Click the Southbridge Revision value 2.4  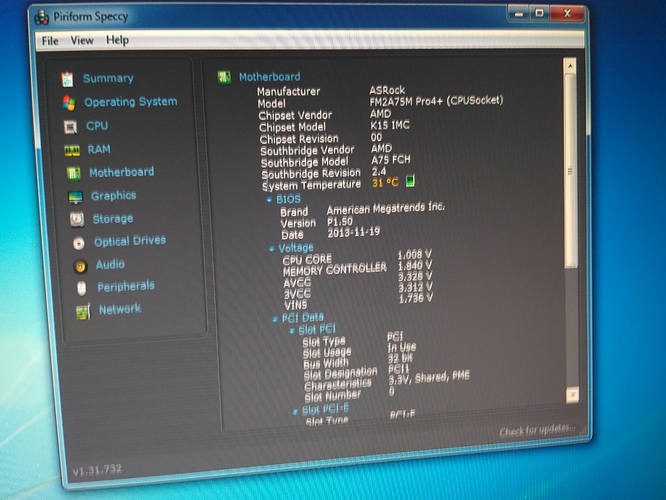(x=379, y=171)
